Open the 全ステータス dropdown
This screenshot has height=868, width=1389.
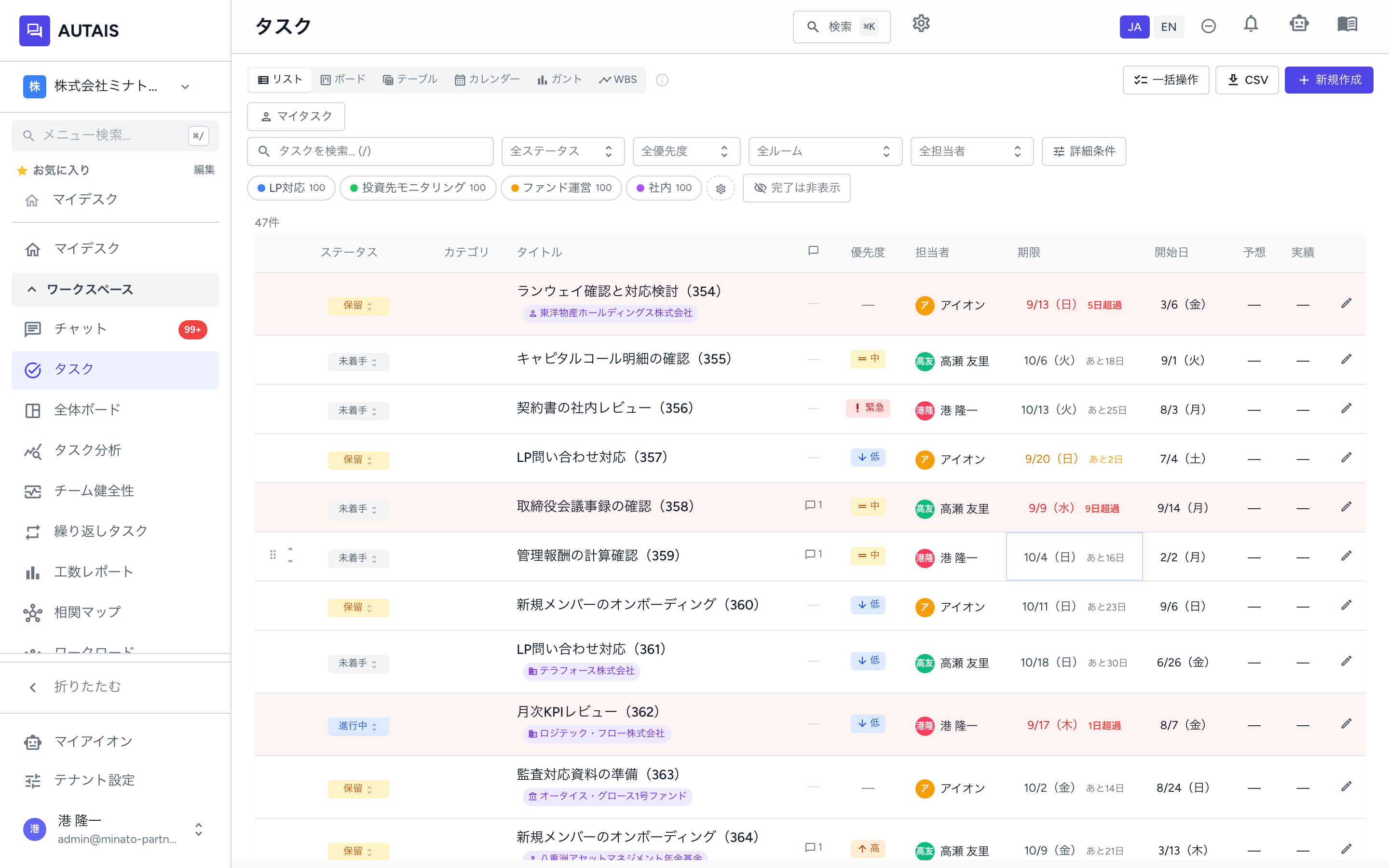pos(562,151)
